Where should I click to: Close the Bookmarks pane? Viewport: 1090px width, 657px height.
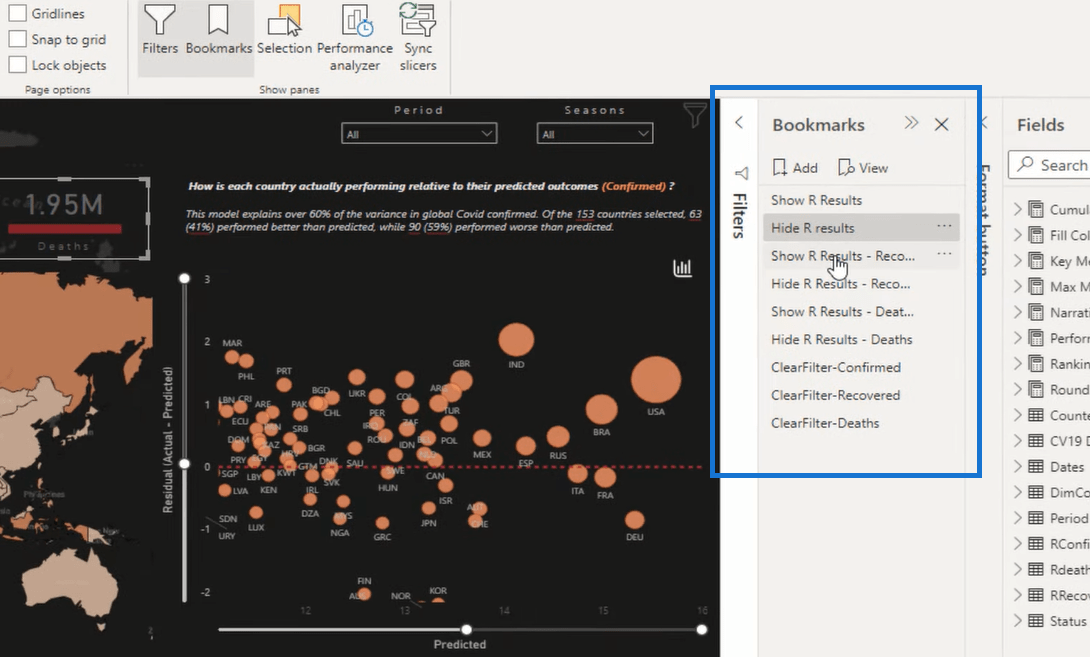click(x=942, y=124)
